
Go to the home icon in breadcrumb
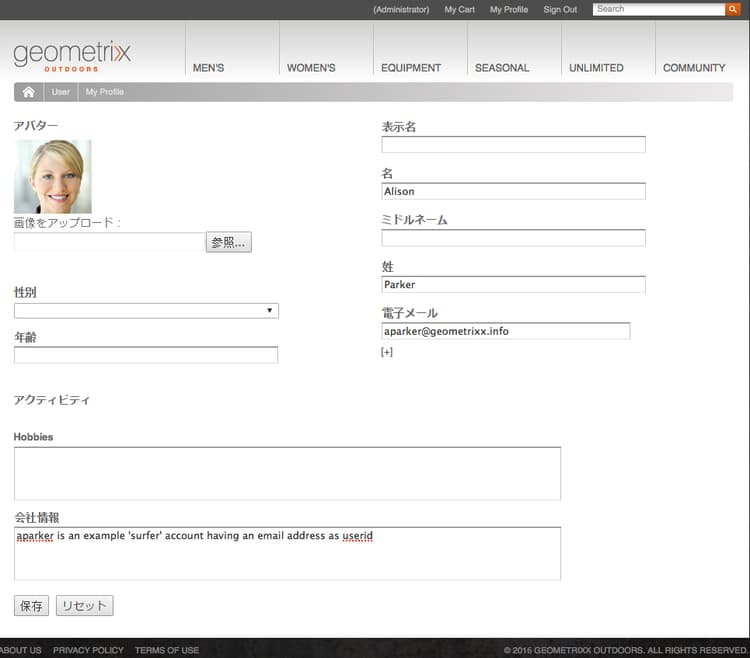(x=29, y=92)
